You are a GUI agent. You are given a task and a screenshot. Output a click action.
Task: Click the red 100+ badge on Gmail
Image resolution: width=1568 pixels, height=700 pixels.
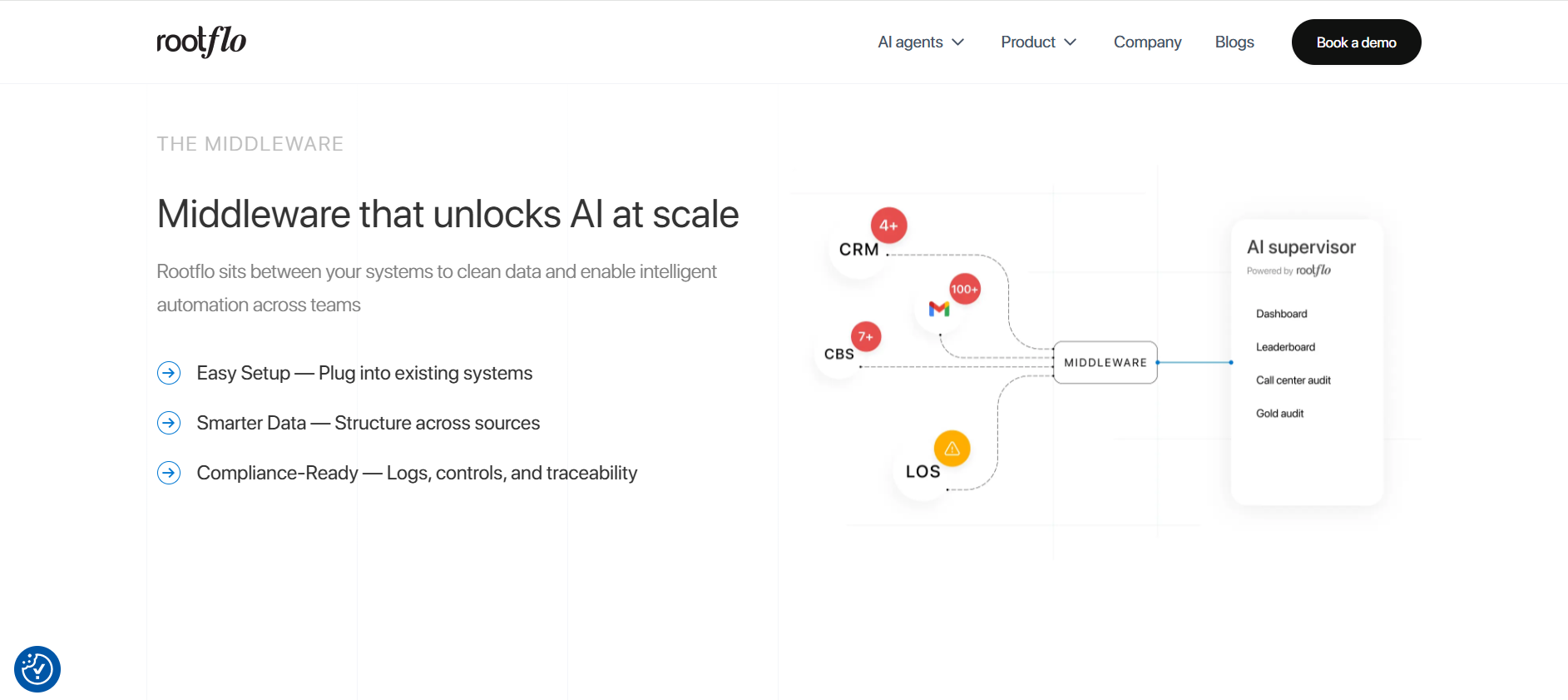(x=965, y=289)
